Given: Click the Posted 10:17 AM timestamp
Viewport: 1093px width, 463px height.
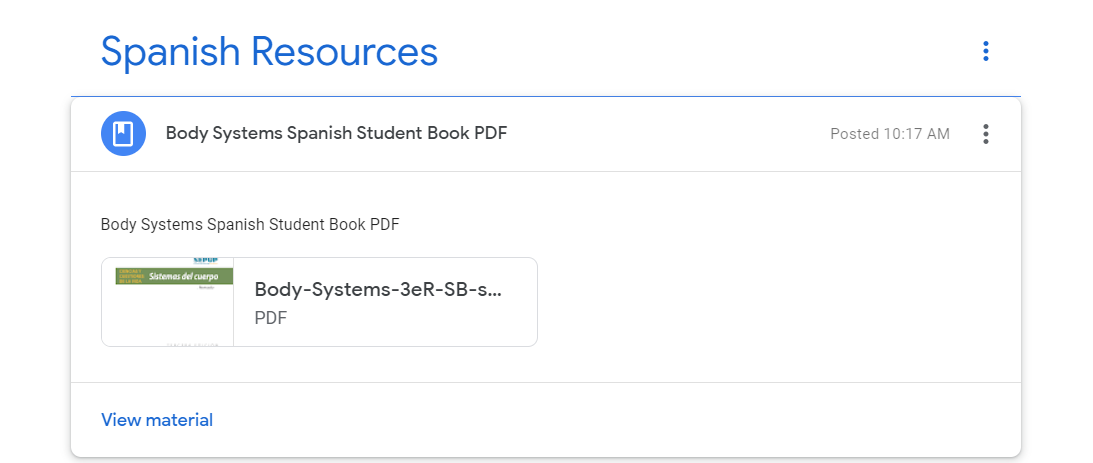Looking at the screenshot, I should point(889,134).
